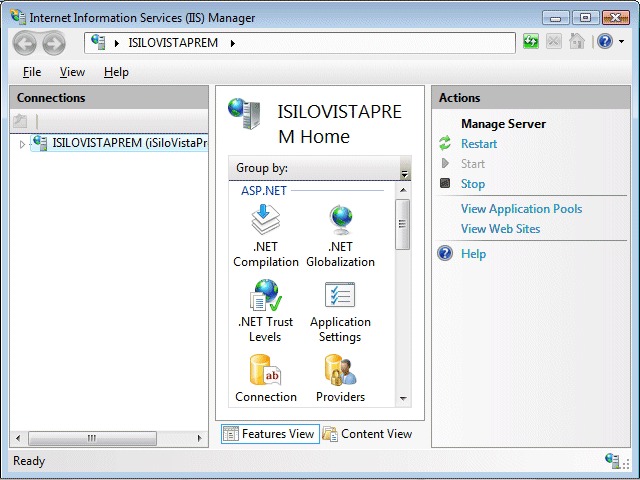Select ISILOVISTAPREM server in Connections tree

point(128,143)
